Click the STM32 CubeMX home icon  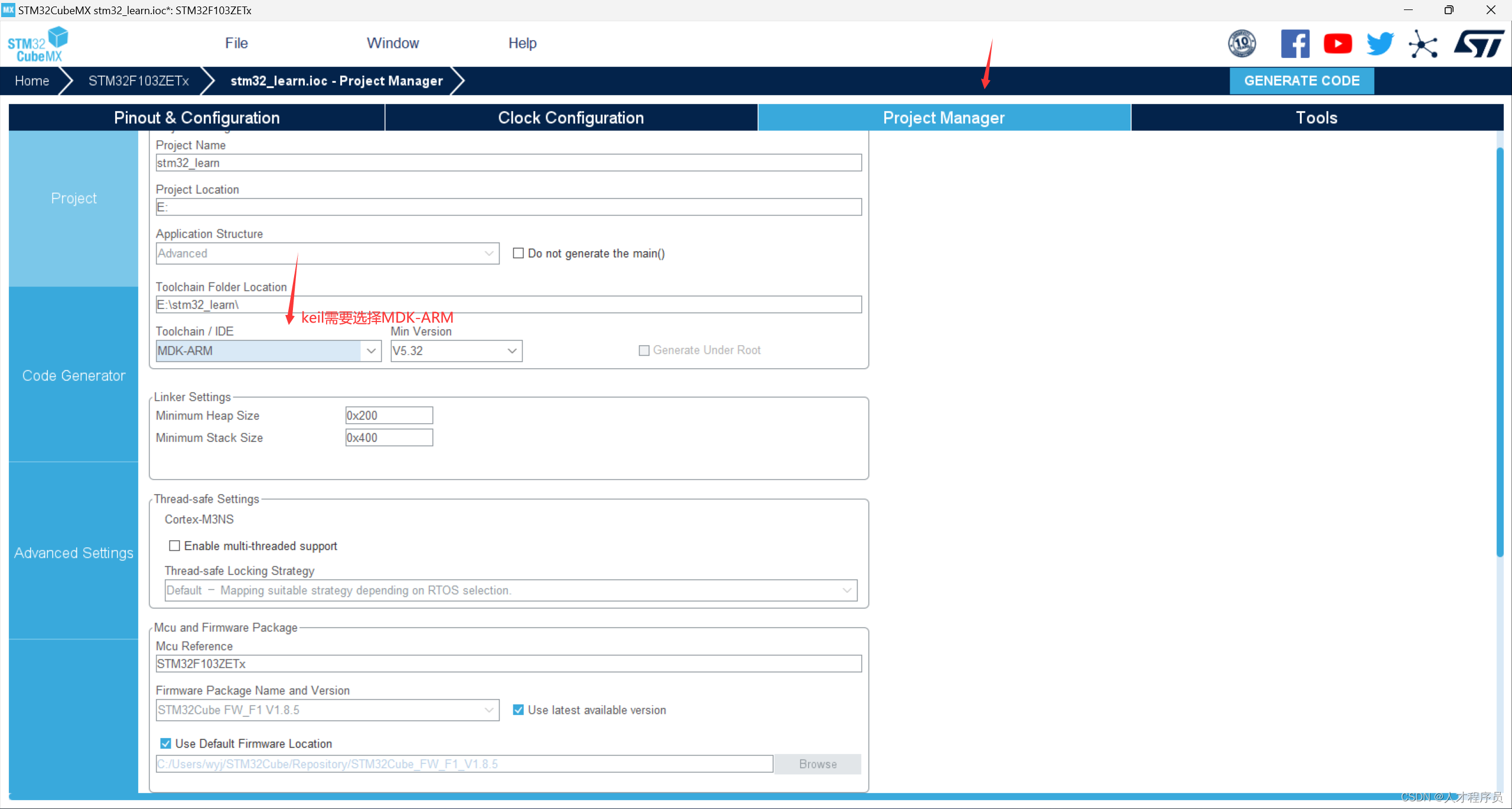click(40, 43)
